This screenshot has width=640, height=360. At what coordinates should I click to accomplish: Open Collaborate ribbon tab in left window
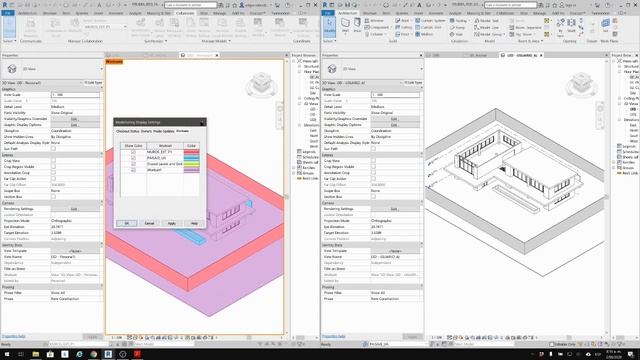point(185,13)
